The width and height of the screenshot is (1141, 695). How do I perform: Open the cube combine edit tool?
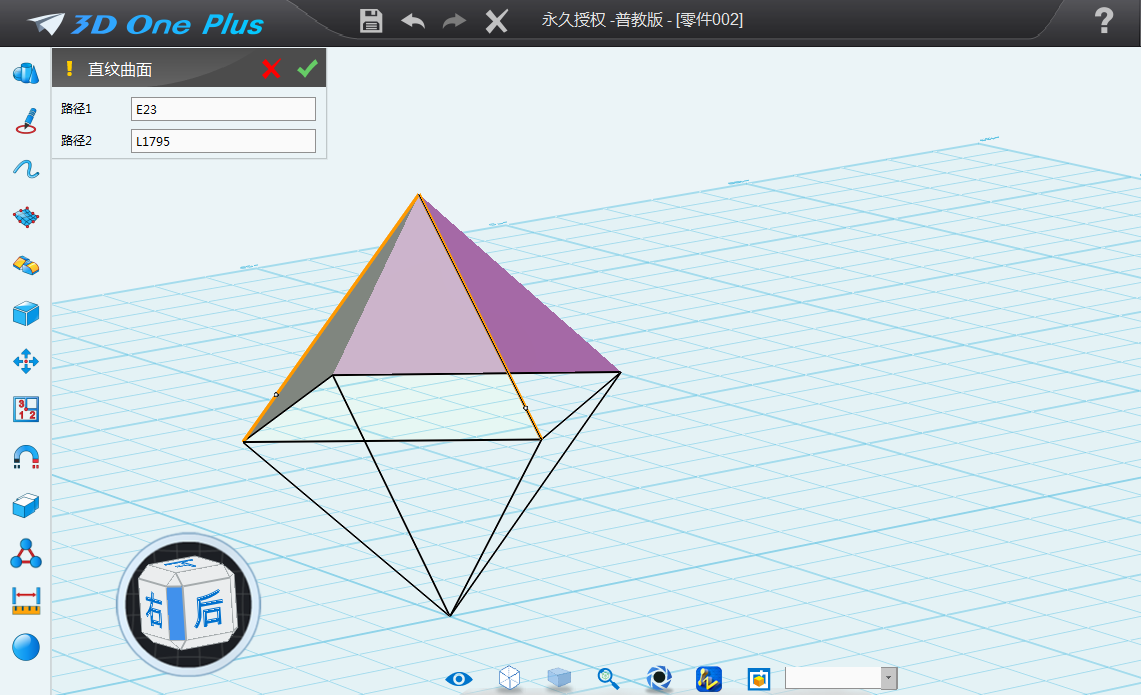(x=25, y=505)
